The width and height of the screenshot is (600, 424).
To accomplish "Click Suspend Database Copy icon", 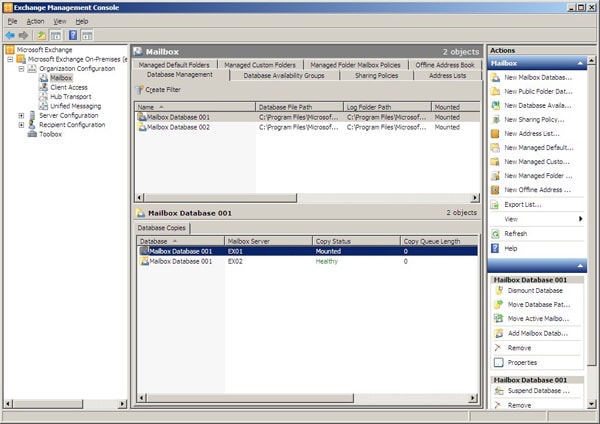I will pos(499,391).
